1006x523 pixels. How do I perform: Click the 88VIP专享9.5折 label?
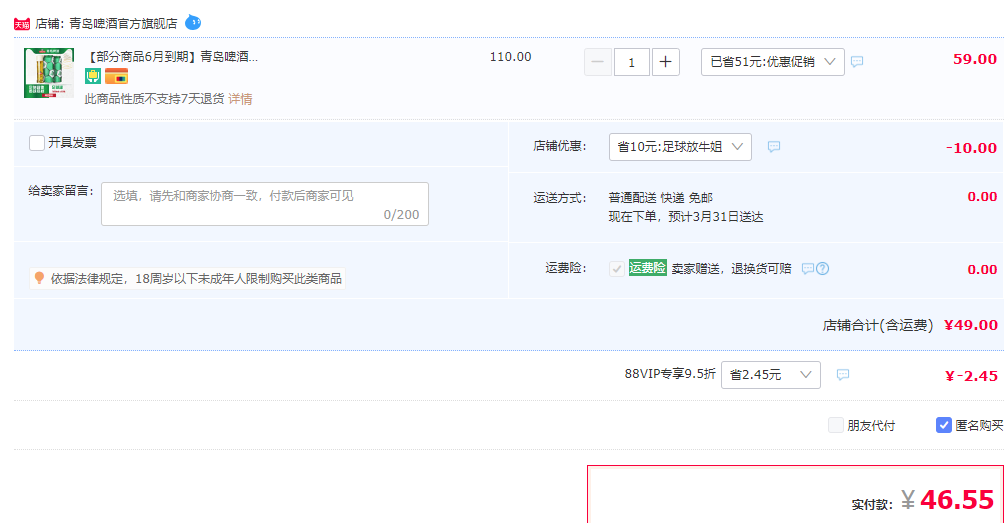point(670,373)
